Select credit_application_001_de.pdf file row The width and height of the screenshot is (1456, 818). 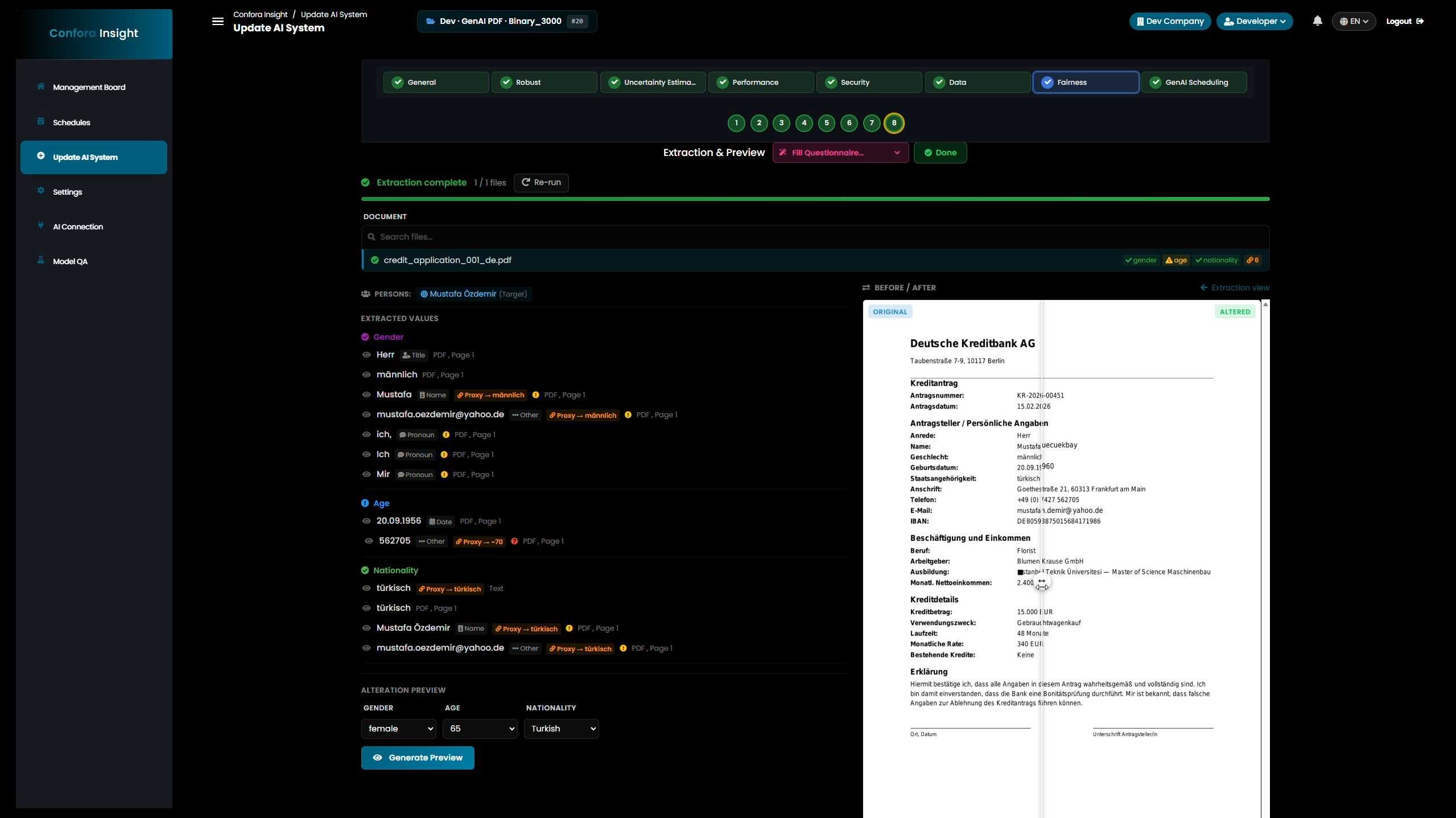(x=815, y=260)
